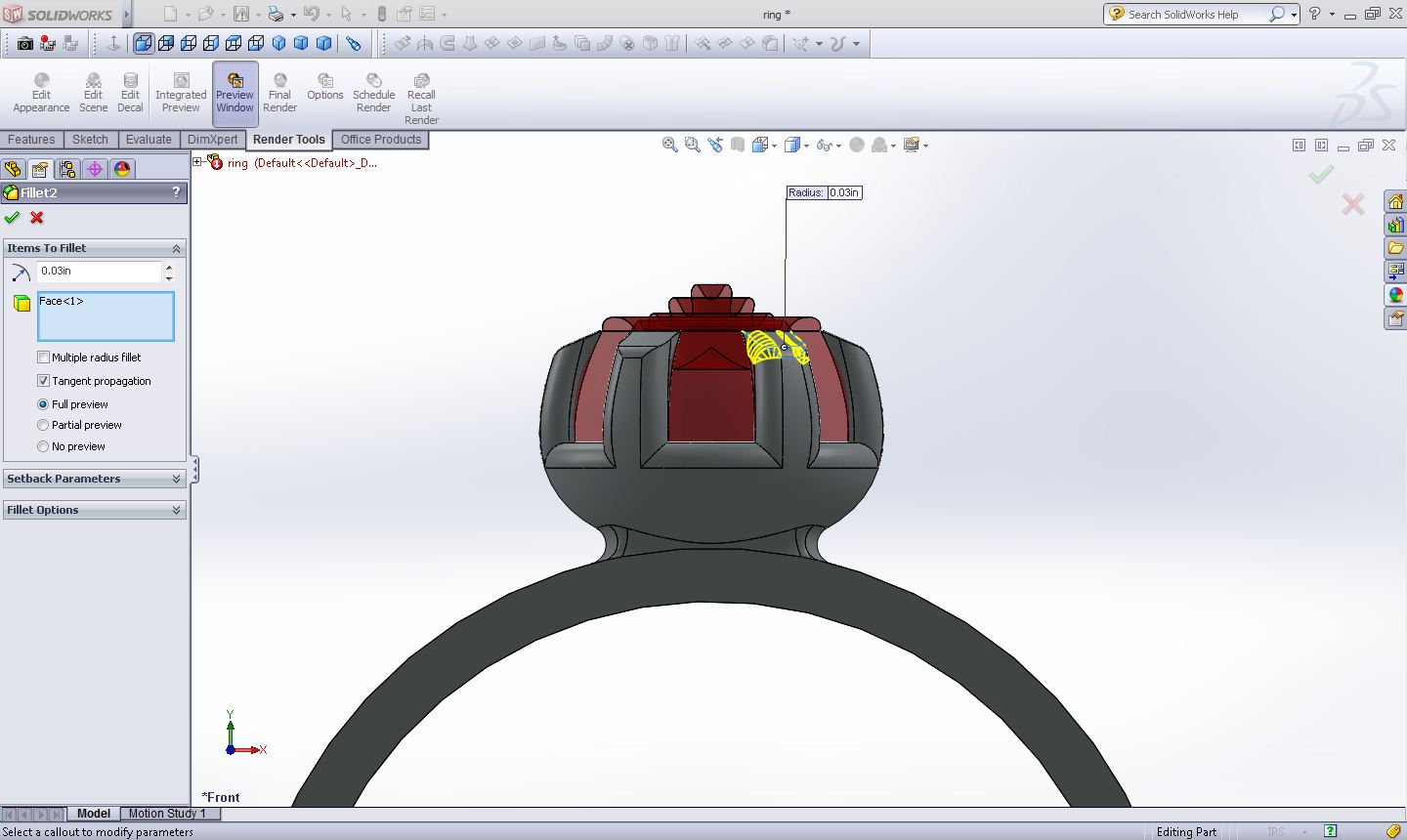Open the Edit Decal tool
The height and width of the screenshot is (840, 1407).
point(130,93)
